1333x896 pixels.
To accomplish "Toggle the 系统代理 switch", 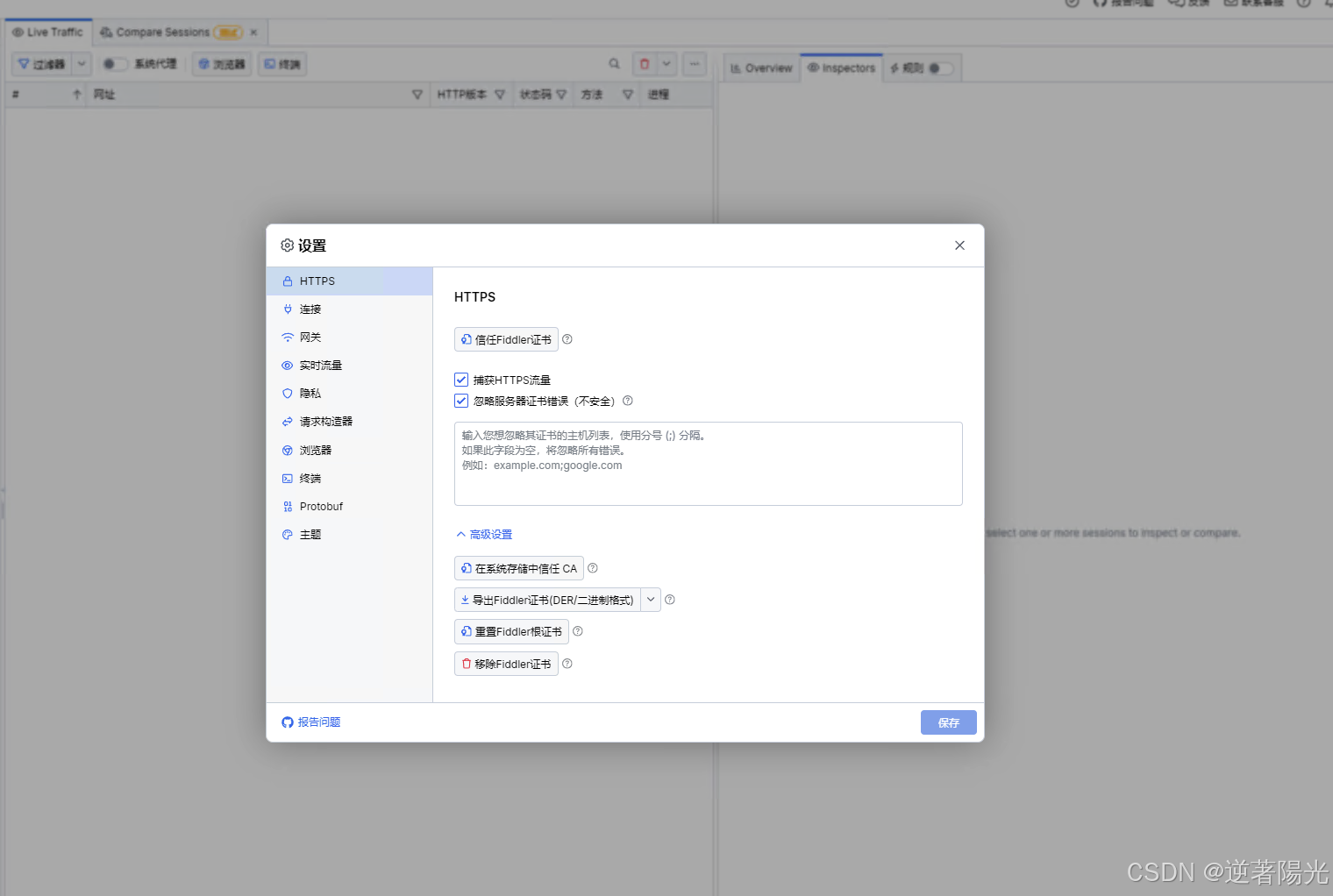I will click(x=113, y=63).
